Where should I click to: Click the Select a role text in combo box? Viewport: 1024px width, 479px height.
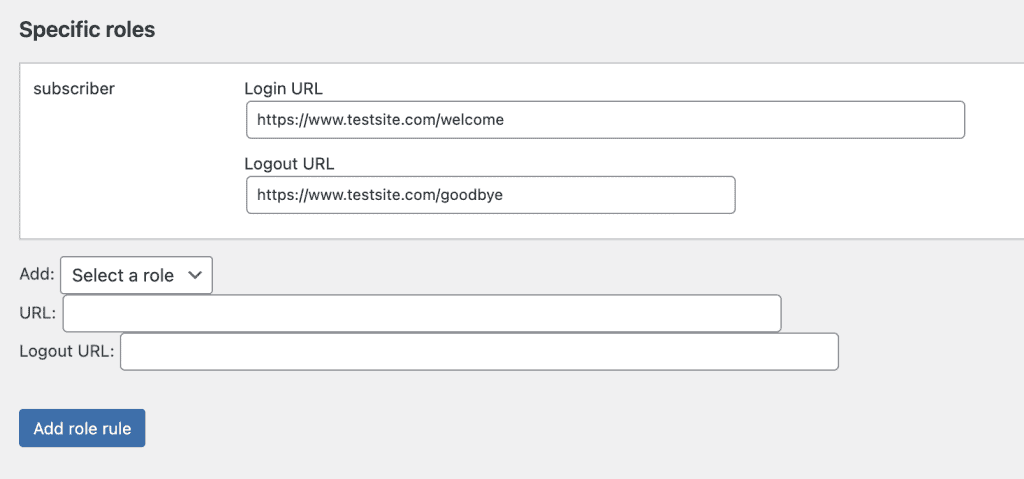click(123, 276)
